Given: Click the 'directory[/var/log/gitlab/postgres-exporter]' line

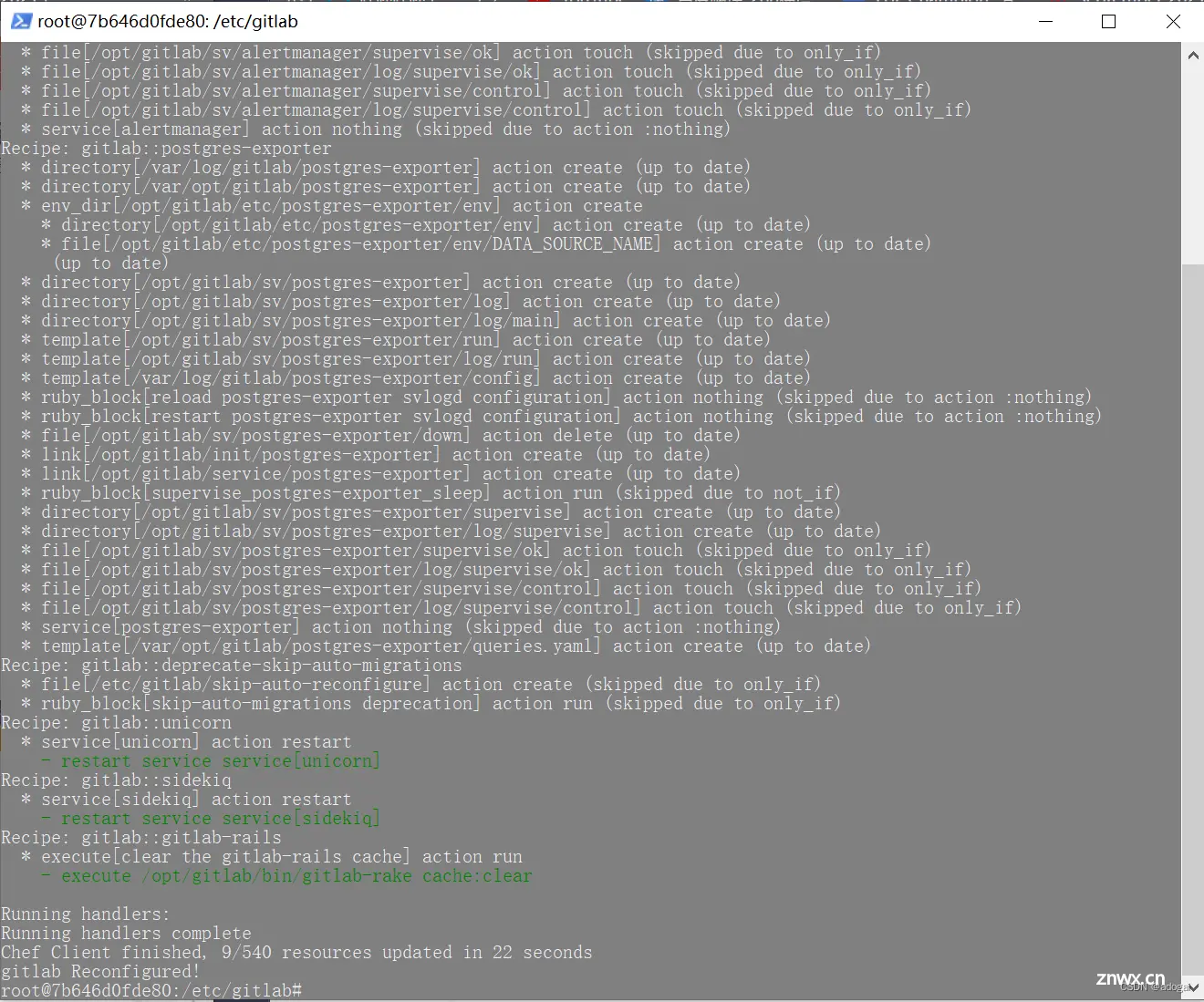Looking at the screenshot, I should point(386,168).
